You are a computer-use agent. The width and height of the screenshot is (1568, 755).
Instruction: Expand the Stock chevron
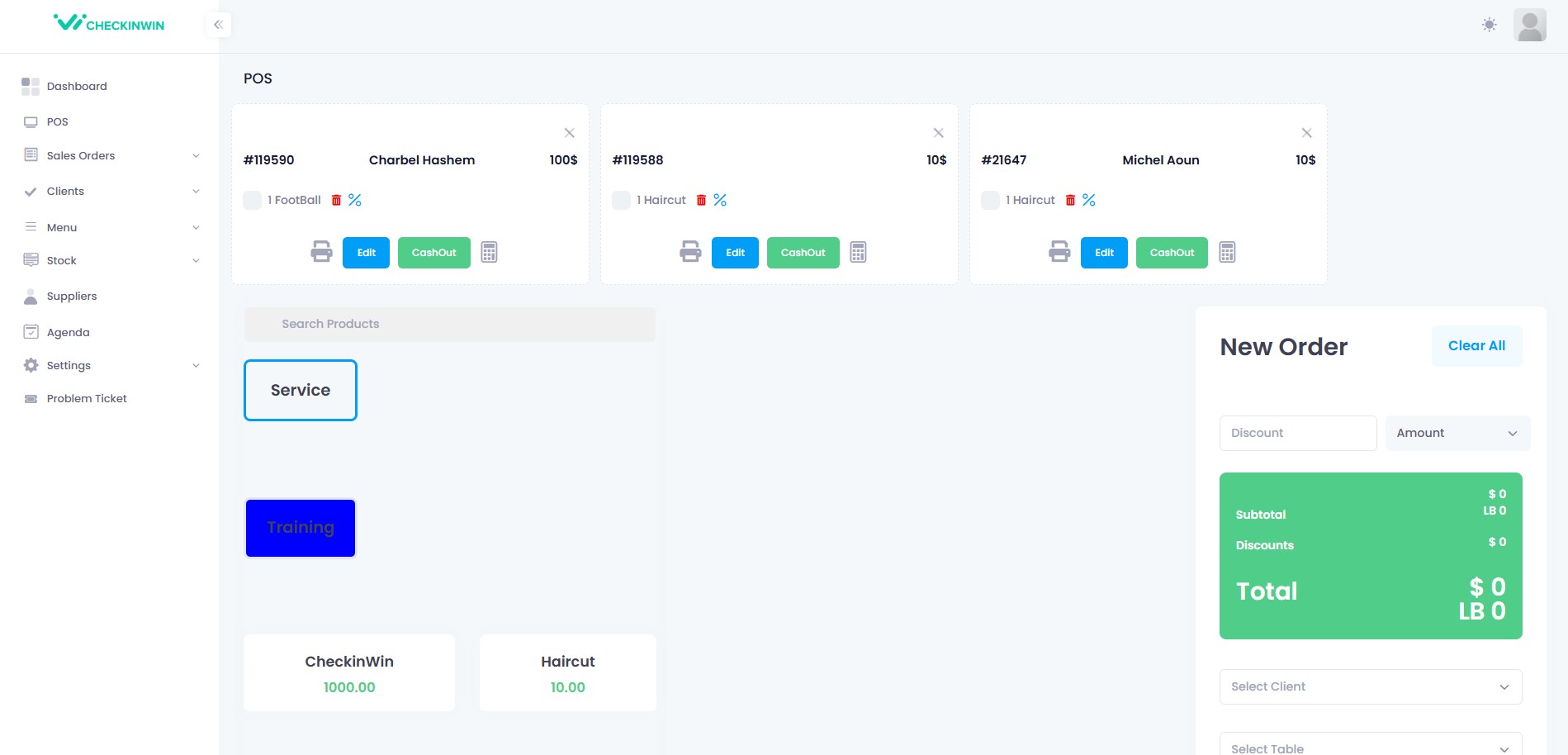click(x=196, y=260)
